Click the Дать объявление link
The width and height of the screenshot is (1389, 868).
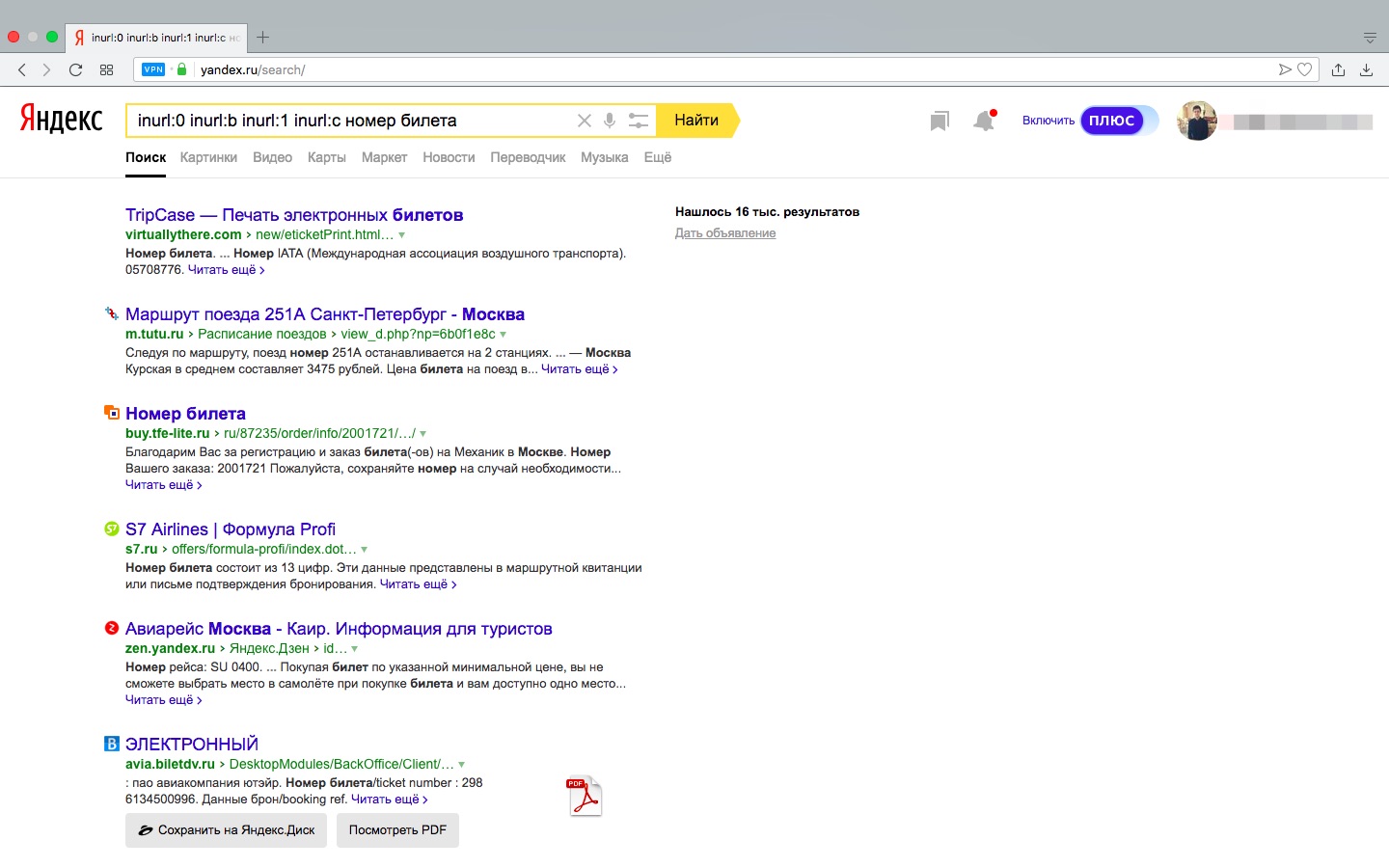click(725, 233)
